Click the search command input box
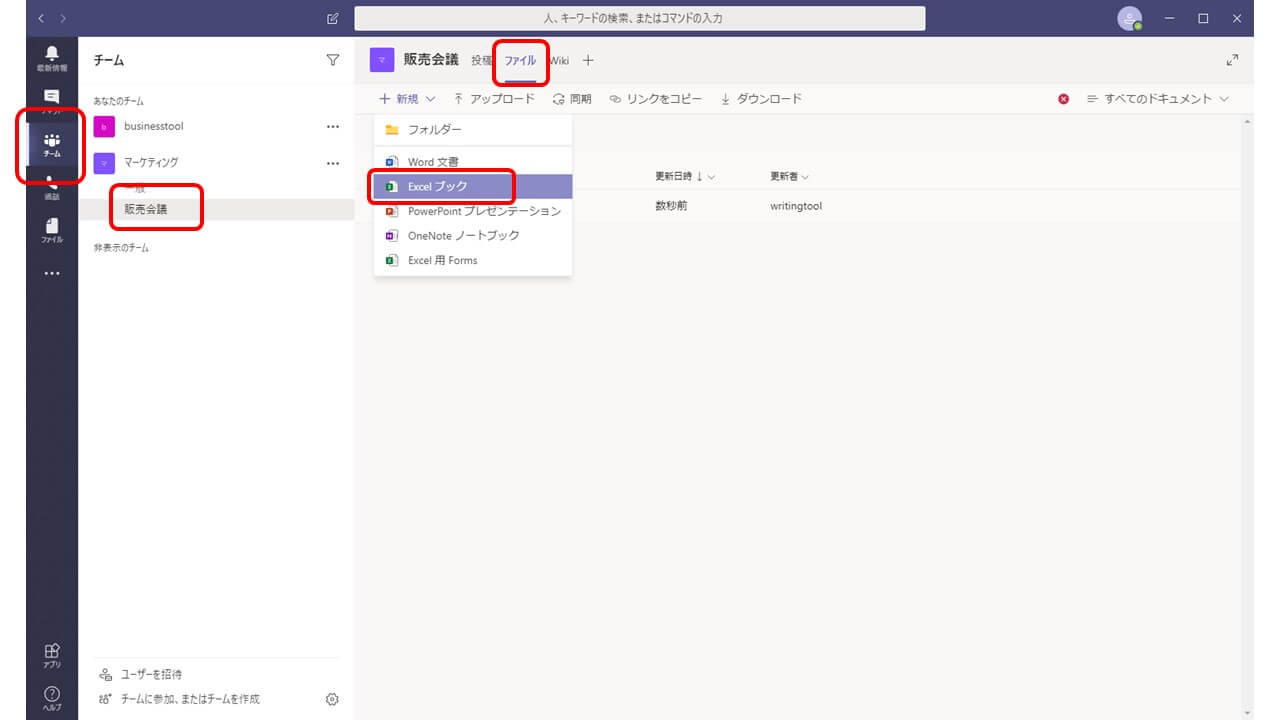This screenshot has height=720, width=1280. (x=640, y=18)
